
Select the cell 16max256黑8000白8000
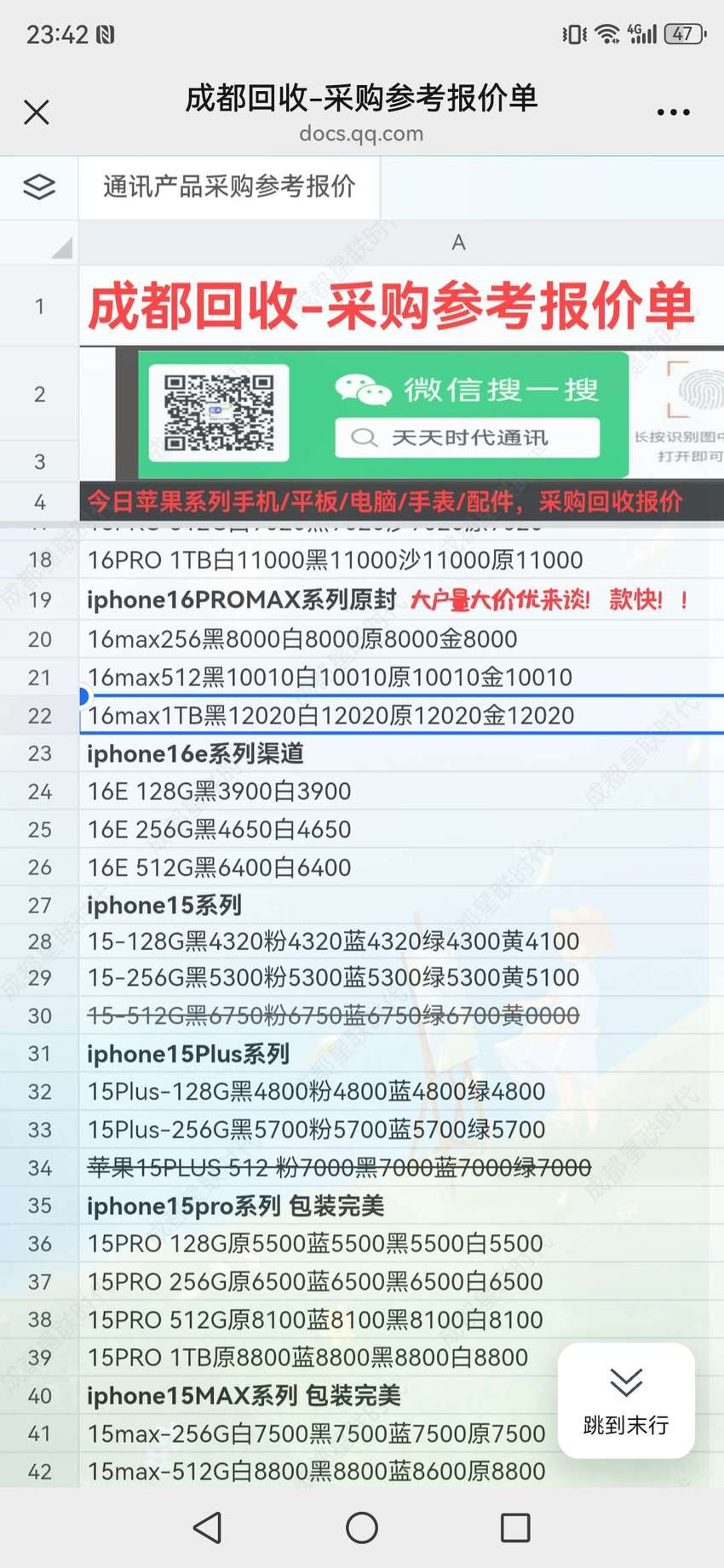(401, 639)
